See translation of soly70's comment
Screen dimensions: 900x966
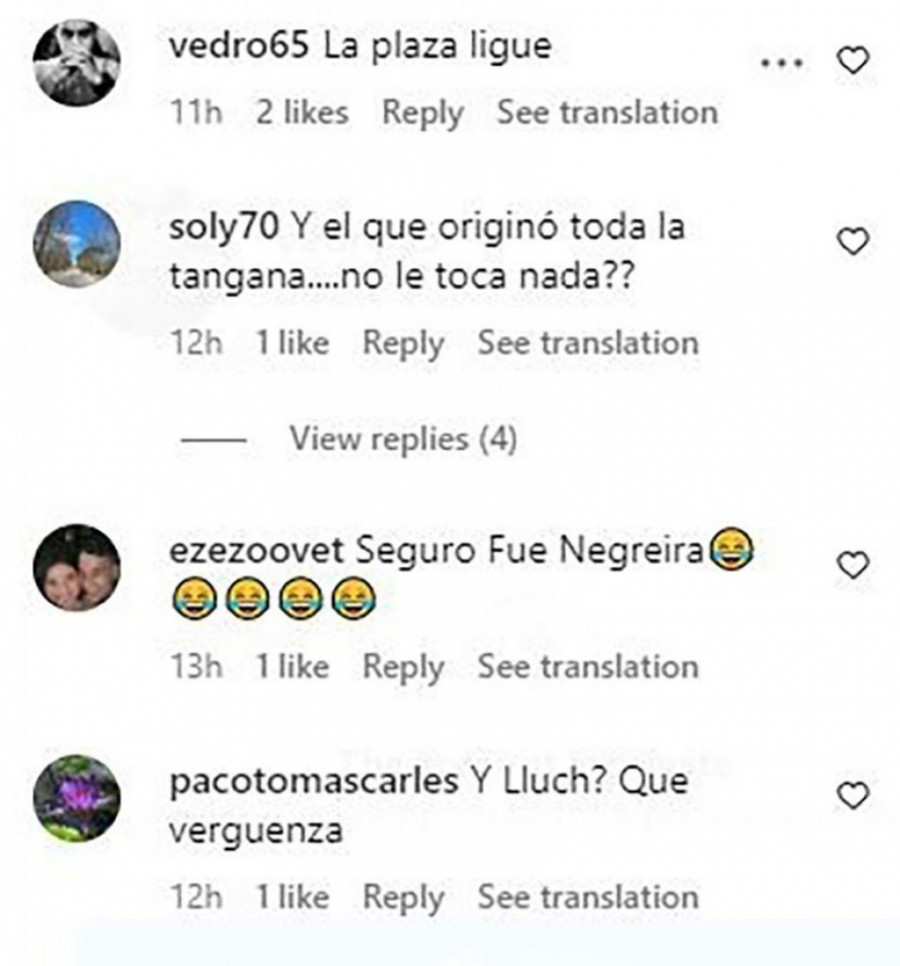pyautogui.click(x=588, y=343)
